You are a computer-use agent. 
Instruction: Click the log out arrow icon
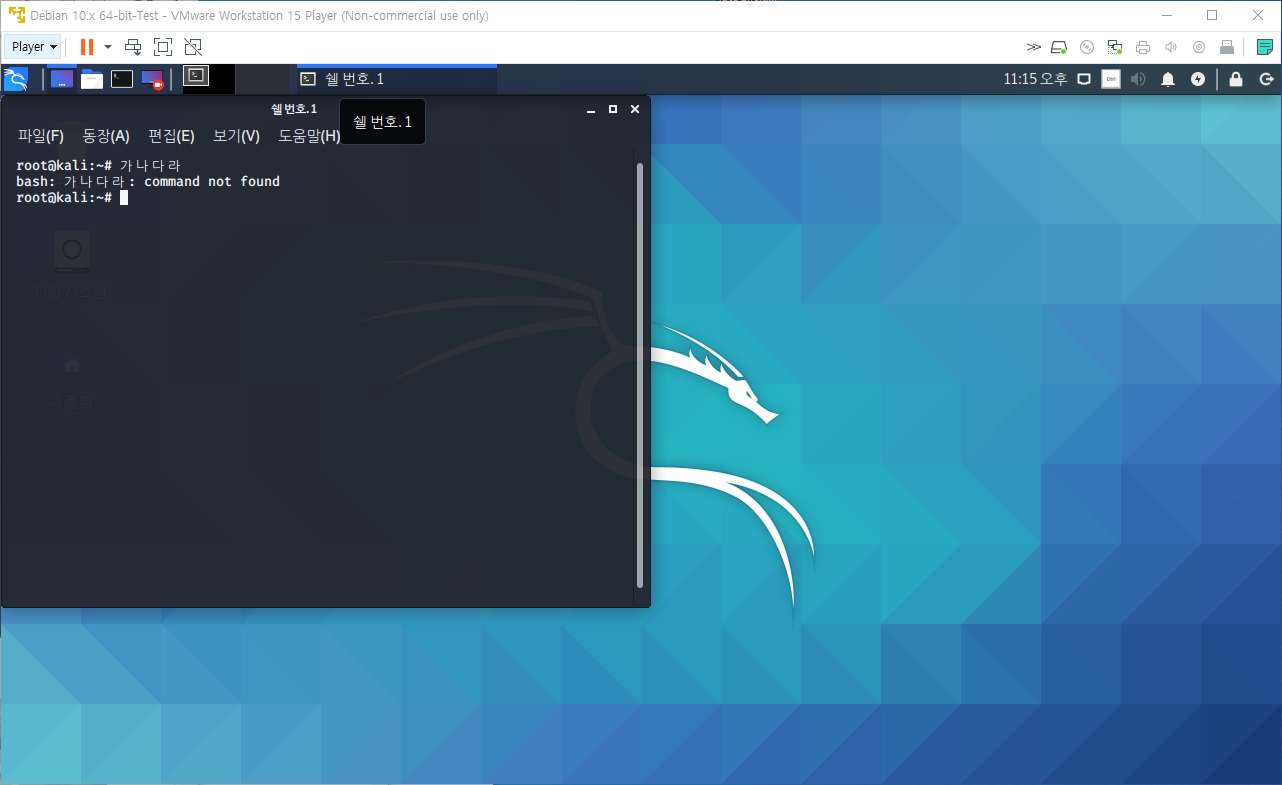(1265, 79)
